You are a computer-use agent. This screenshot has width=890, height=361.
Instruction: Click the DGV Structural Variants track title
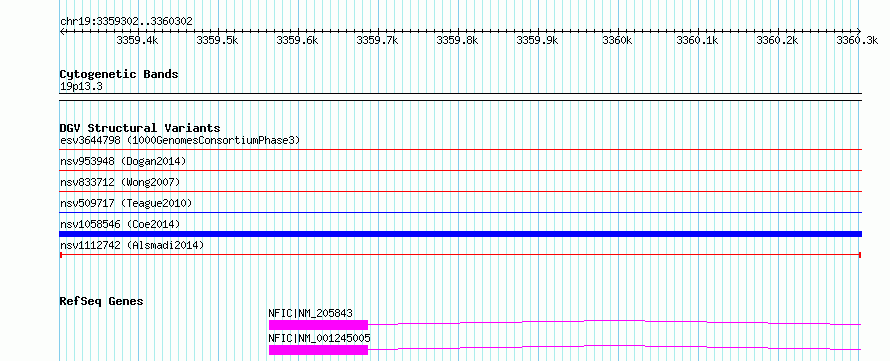point(140,128)
